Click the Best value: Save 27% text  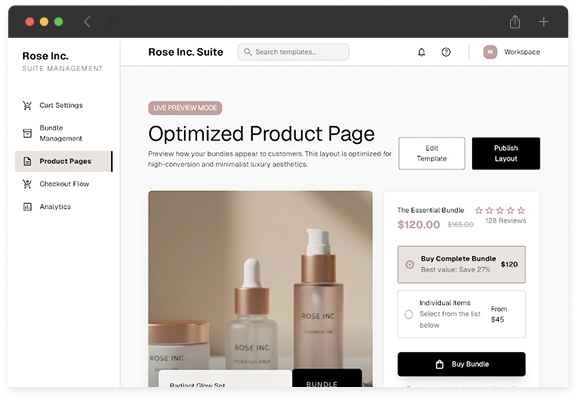pyautogui.click(x=455, y=270)
